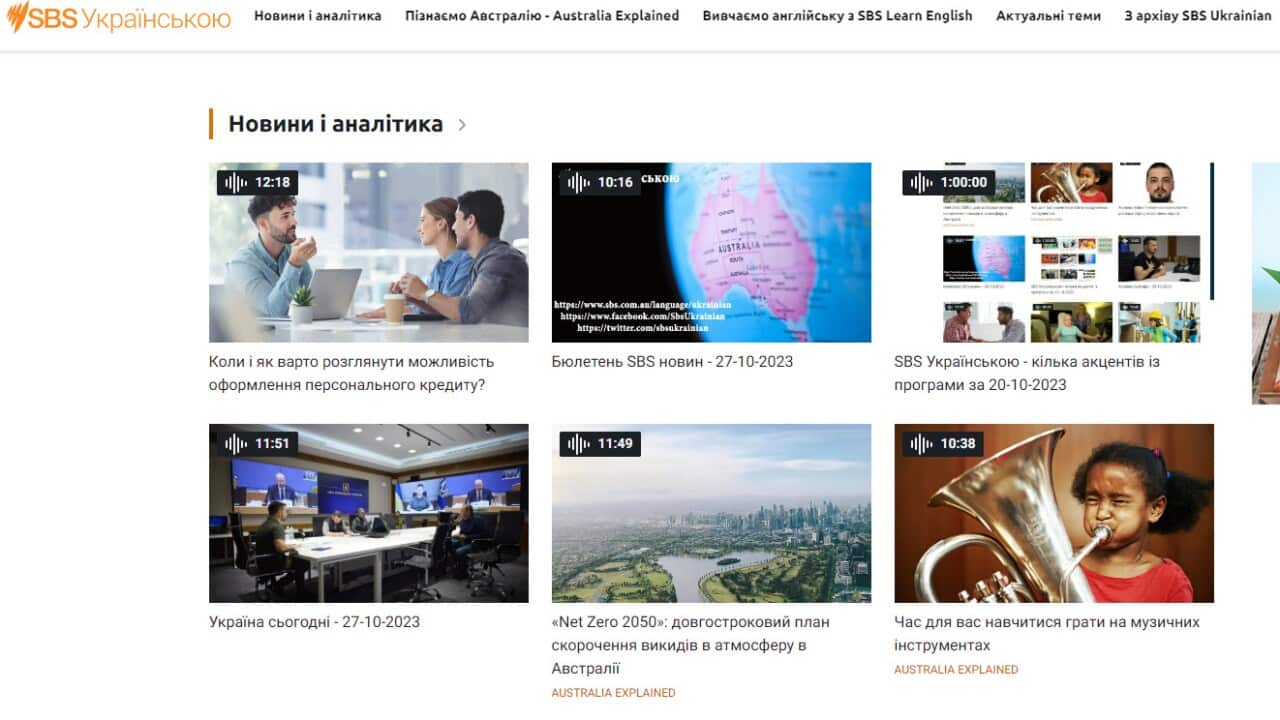Expand section via chevron beside Новини і аналітика heading
The width and height of the screenshot is (1280, 720).
coord(462,125)
